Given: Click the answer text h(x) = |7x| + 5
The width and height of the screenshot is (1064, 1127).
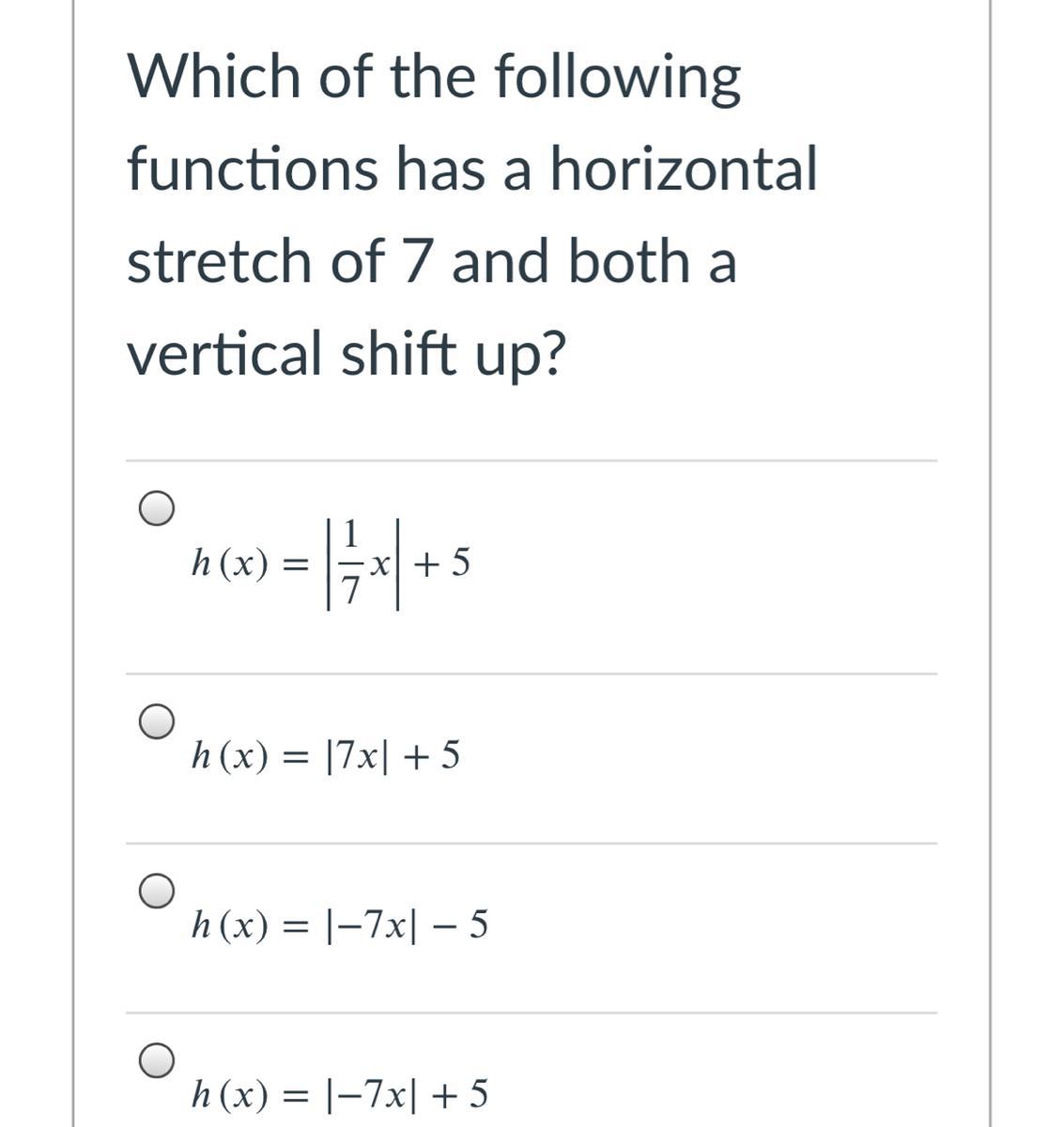Looking at the screenshot, I should tap(325, 755).
